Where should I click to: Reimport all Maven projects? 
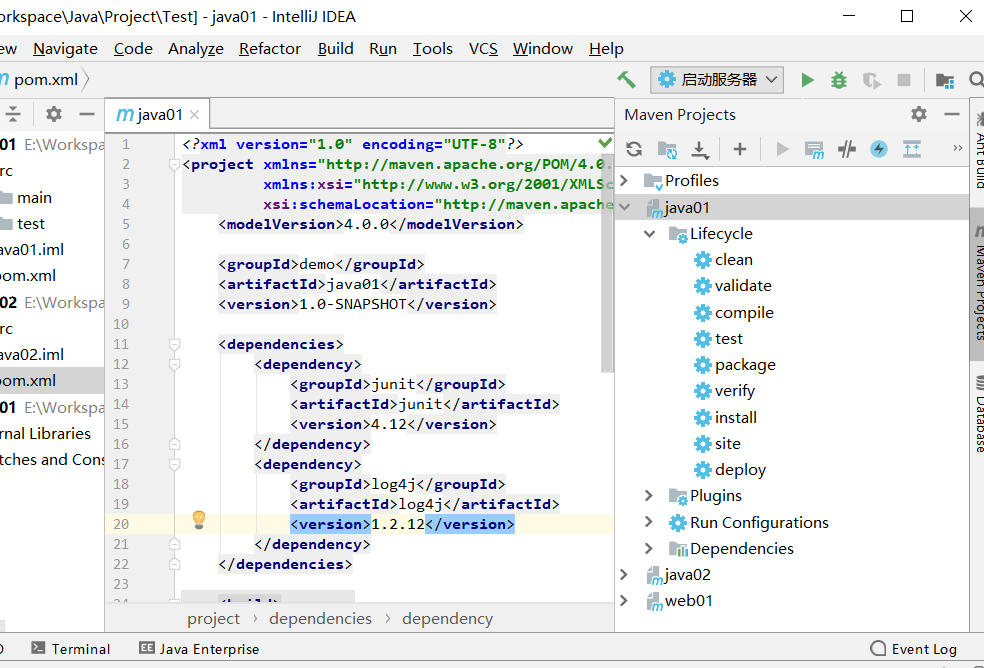pyautogui.click(x=634, y=149)
